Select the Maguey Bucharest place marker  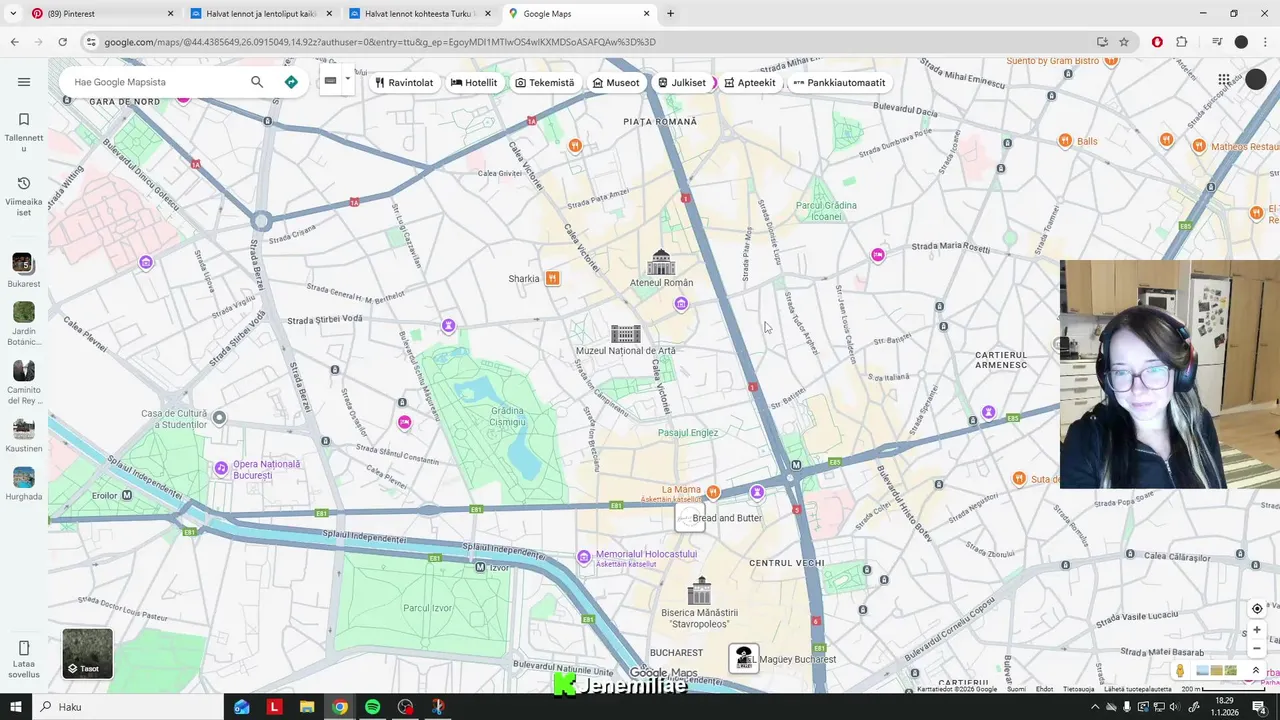coord(743,658)
